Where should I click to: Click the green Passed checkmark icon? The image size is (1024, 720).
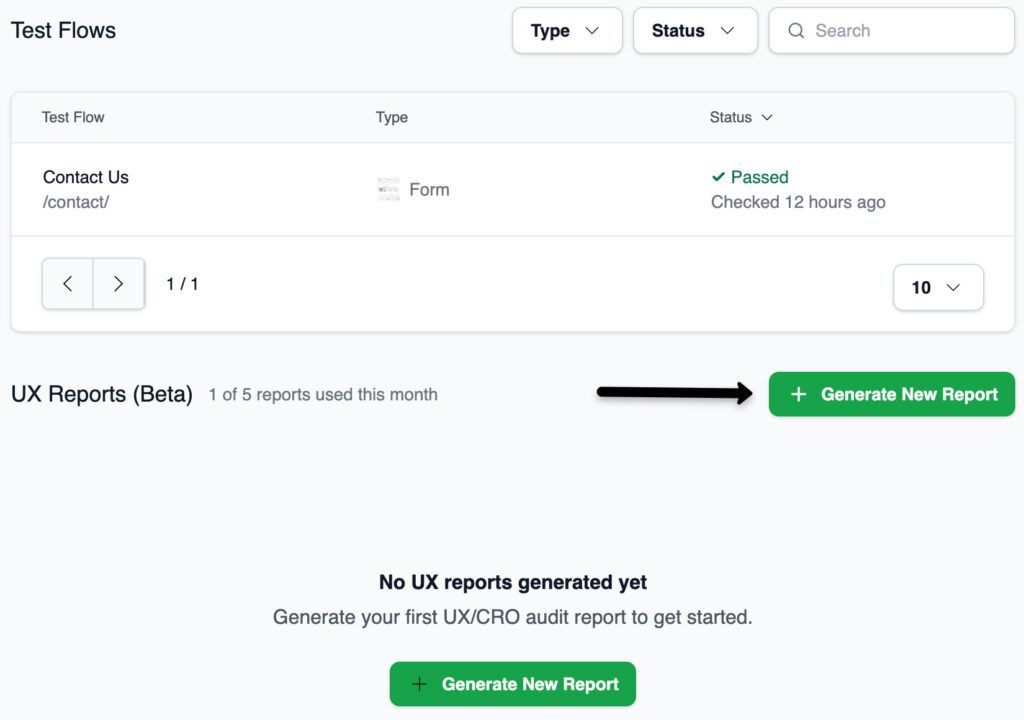(718, 177)
